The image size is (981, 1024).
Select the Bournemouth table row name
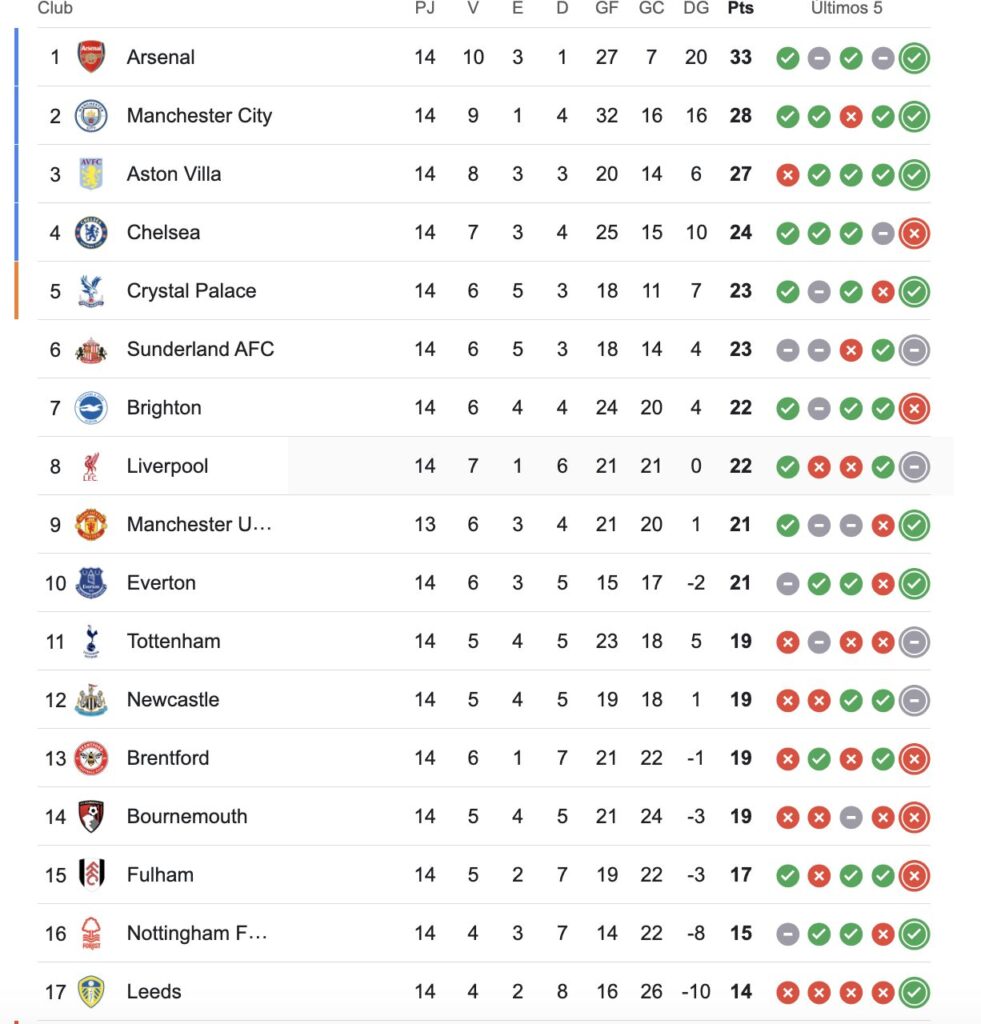(x=187, y=816)
